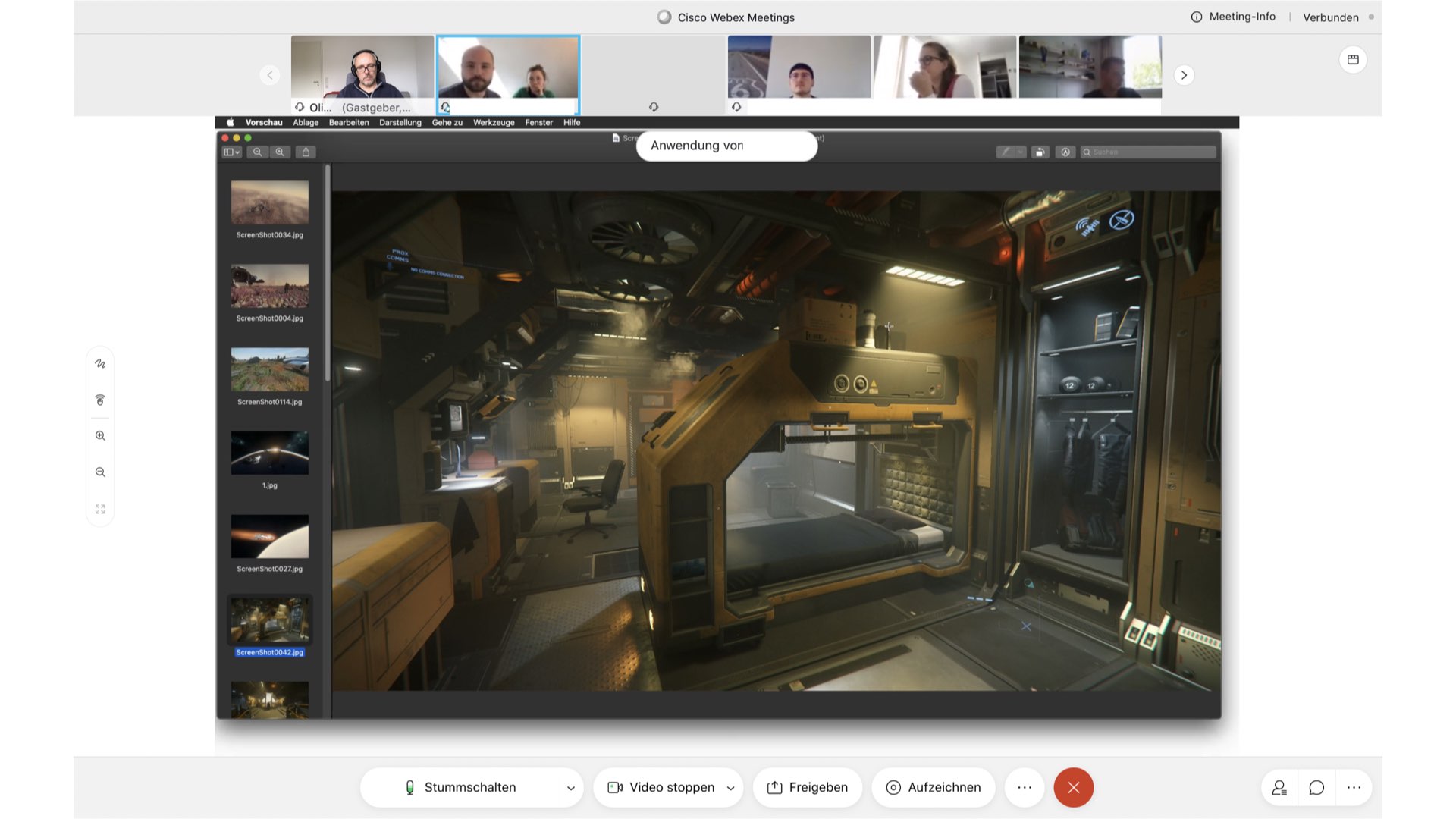
Task: Select 1.jpg thumbnail
Action: pos(270,453)
